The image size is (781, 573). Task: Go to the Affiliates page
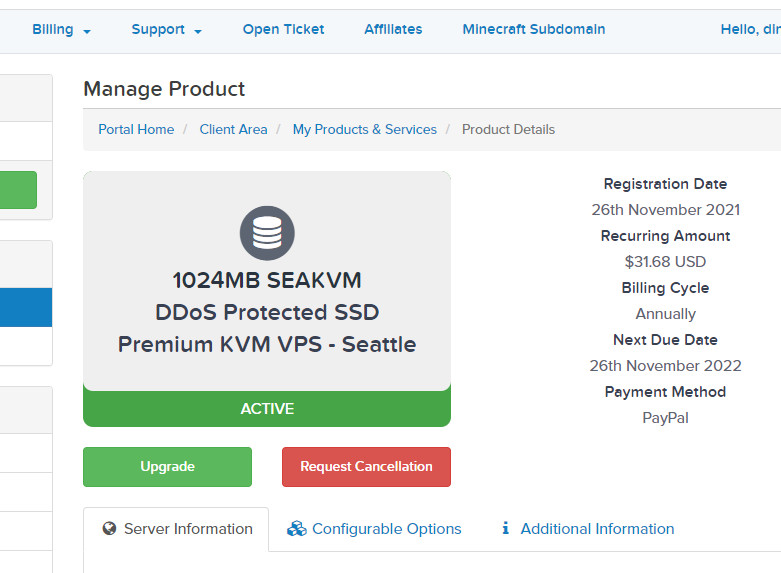pyautogui.click(x=393, y=30)
